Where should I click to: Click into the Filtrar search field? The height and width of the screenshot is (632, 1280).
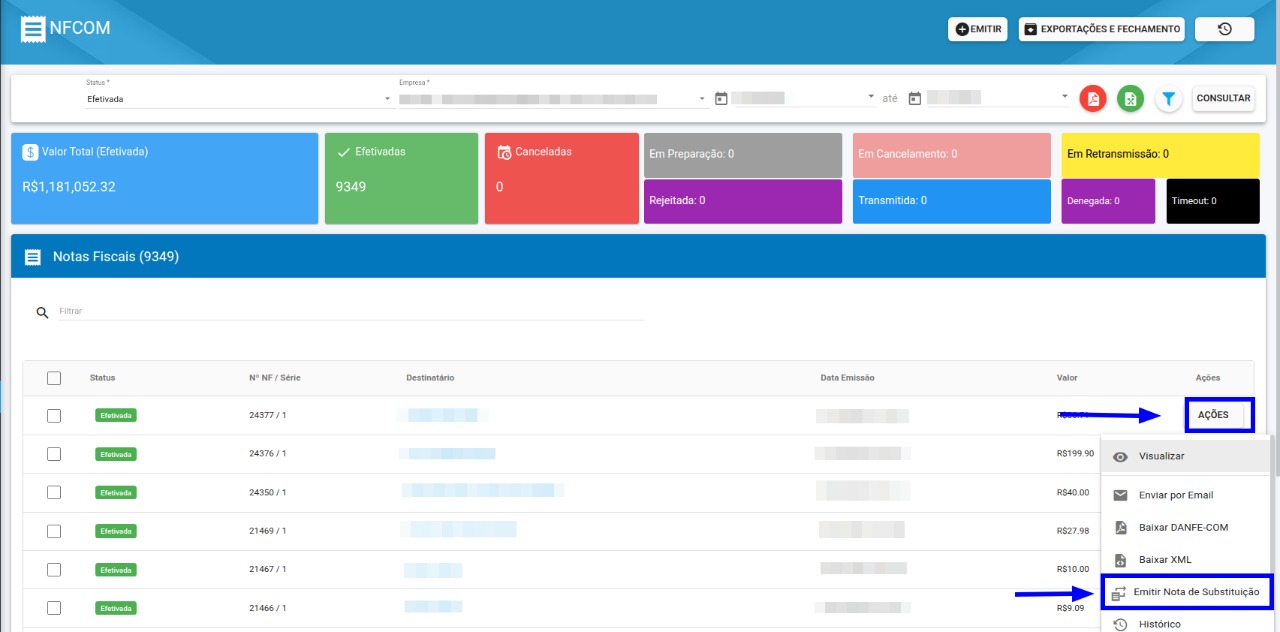(x=350, y=312)
